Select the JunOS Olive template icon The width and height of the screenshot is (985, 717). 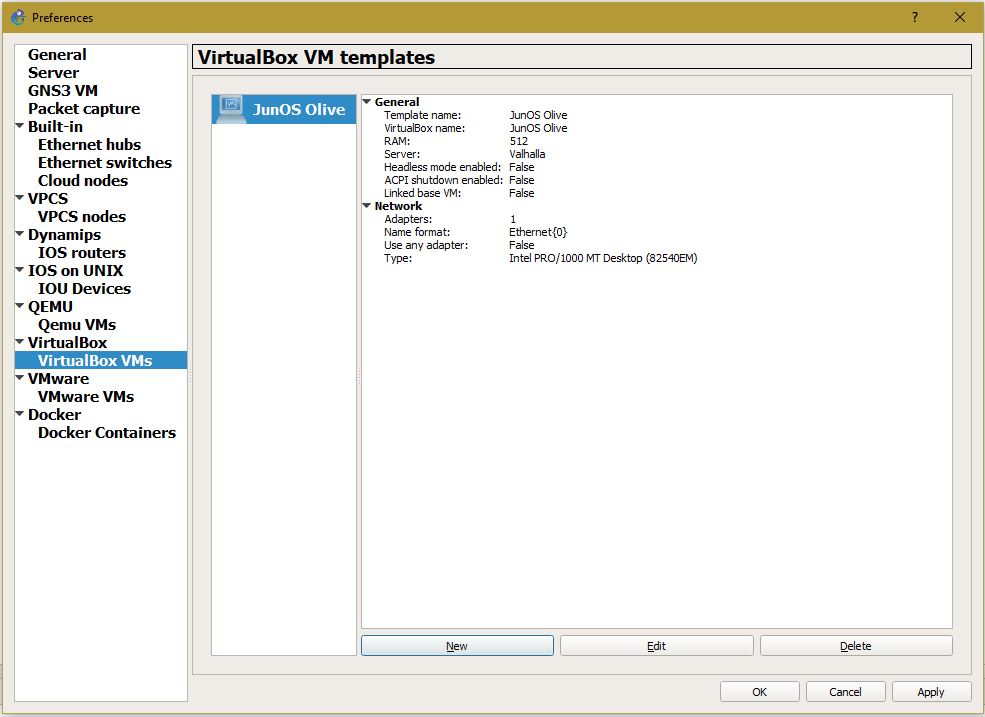[229, 109]
